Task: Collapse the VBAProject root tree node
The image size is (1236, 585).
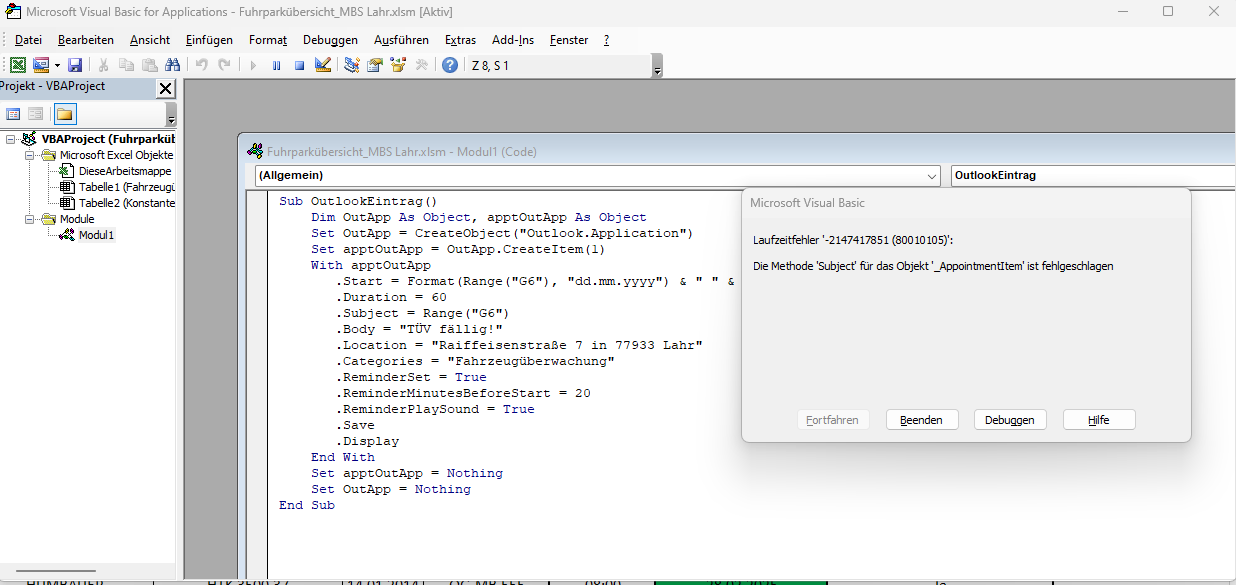Action: [11, 139]
